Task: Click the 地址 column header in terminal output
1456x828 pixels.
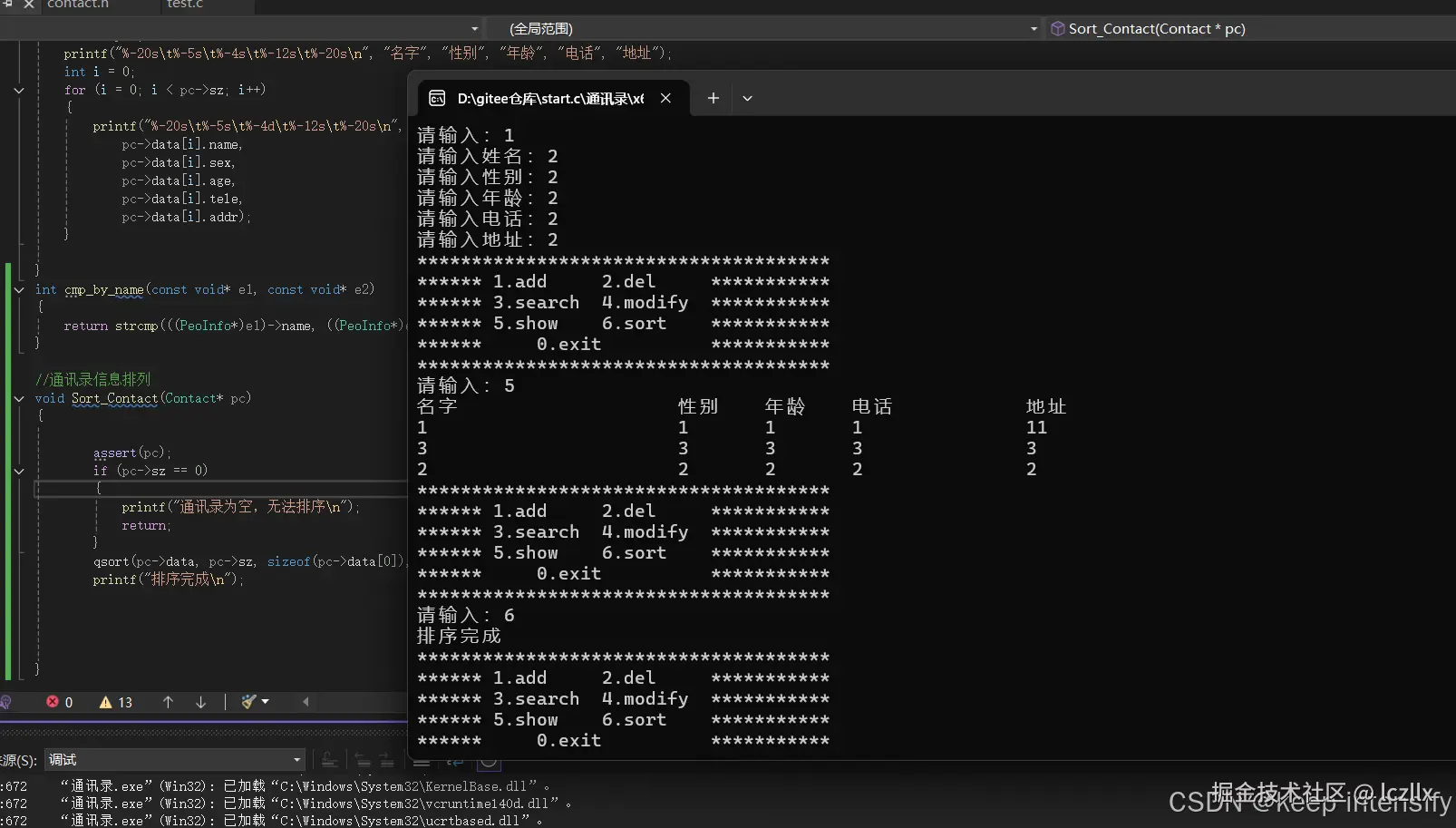Action: pyautogui.click(x=1046, y=406)
